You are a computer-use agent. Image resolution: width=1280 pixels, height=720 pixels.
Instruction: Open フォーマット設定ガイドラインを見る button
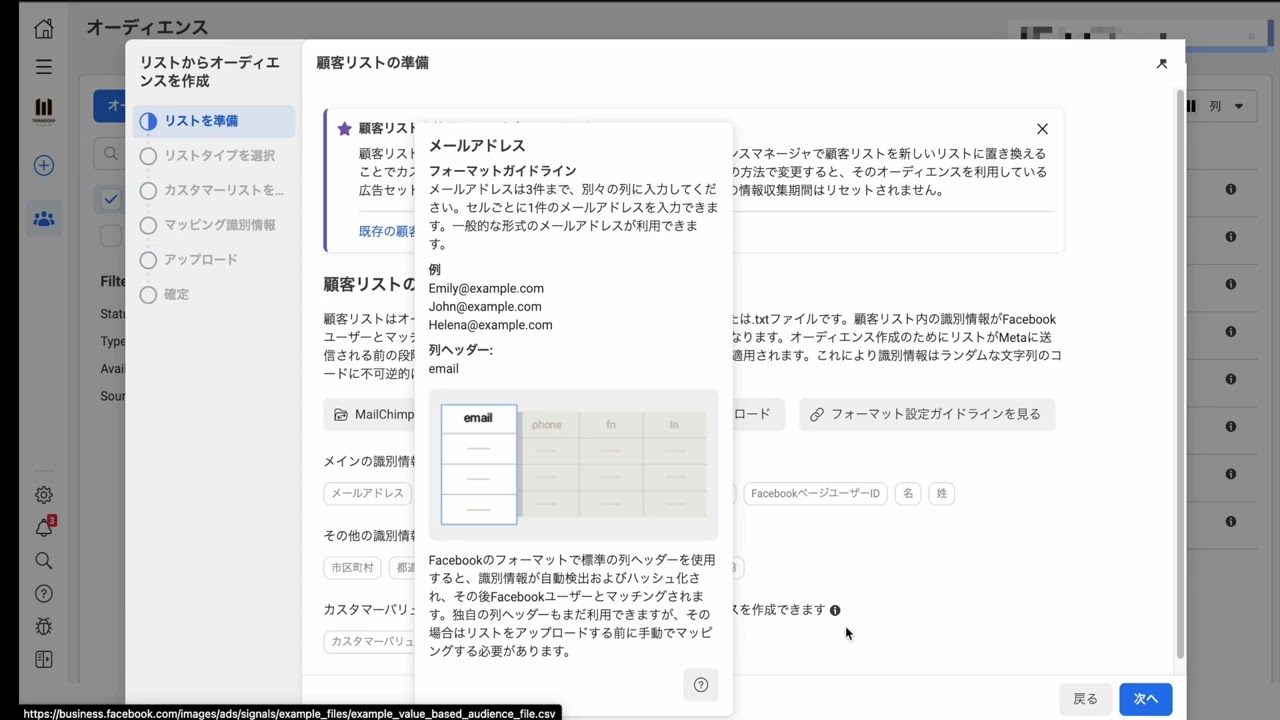coord(927,414)
